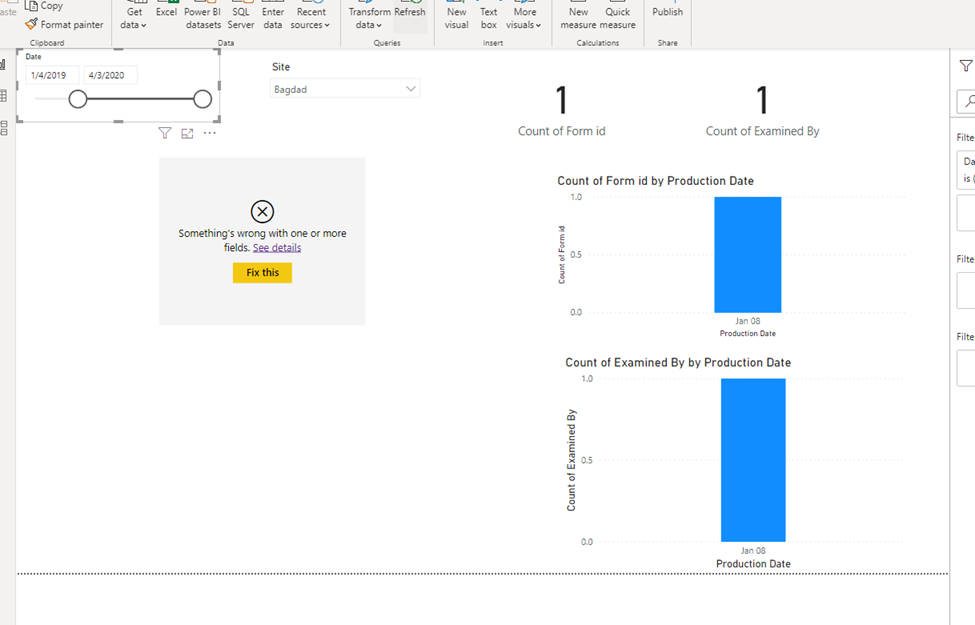Open the Get data dropdown
The image size is (975, 625).
(134, 17)
